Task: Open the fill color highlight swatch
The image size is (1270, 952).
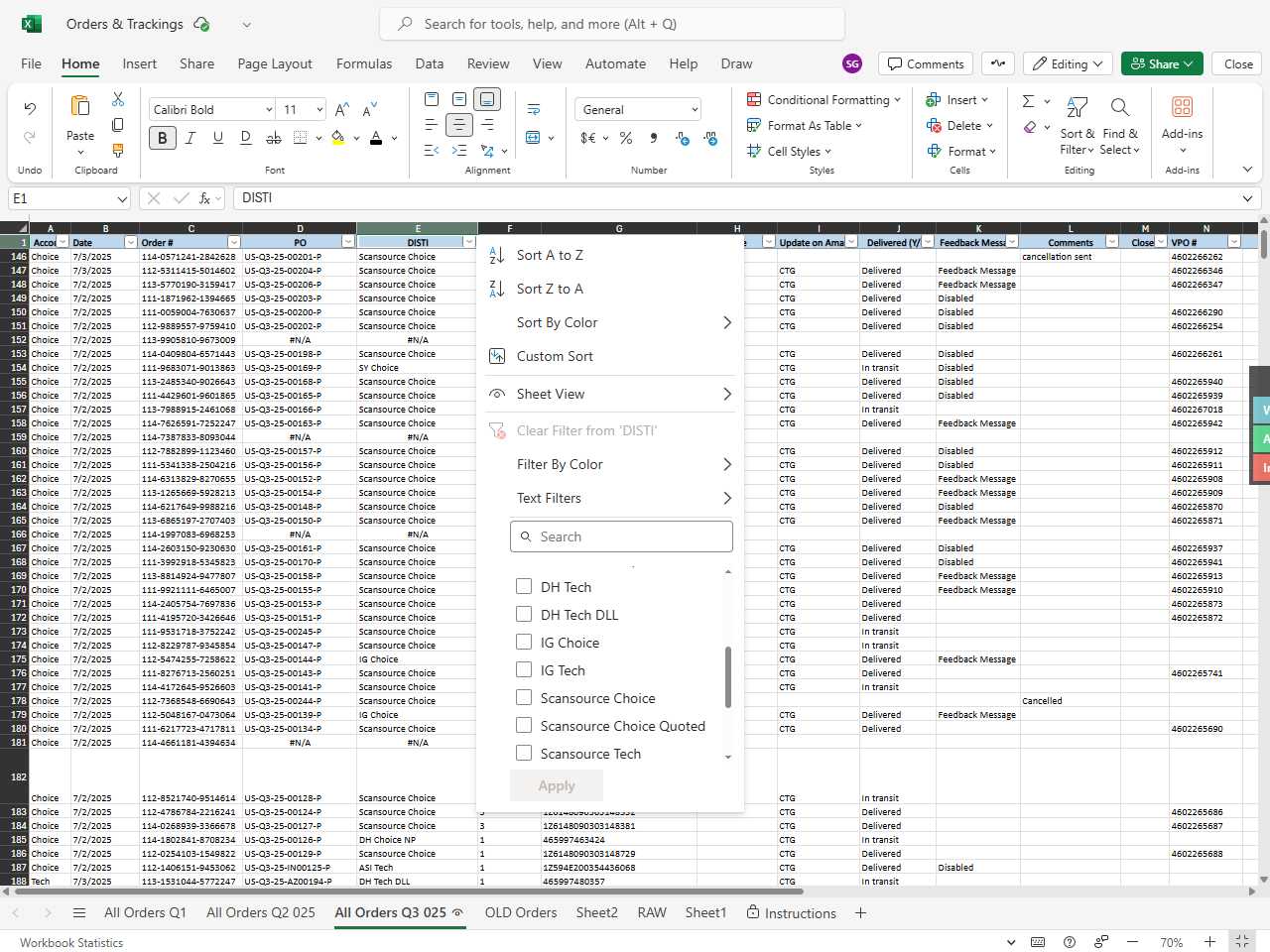Action: point(338,138)
